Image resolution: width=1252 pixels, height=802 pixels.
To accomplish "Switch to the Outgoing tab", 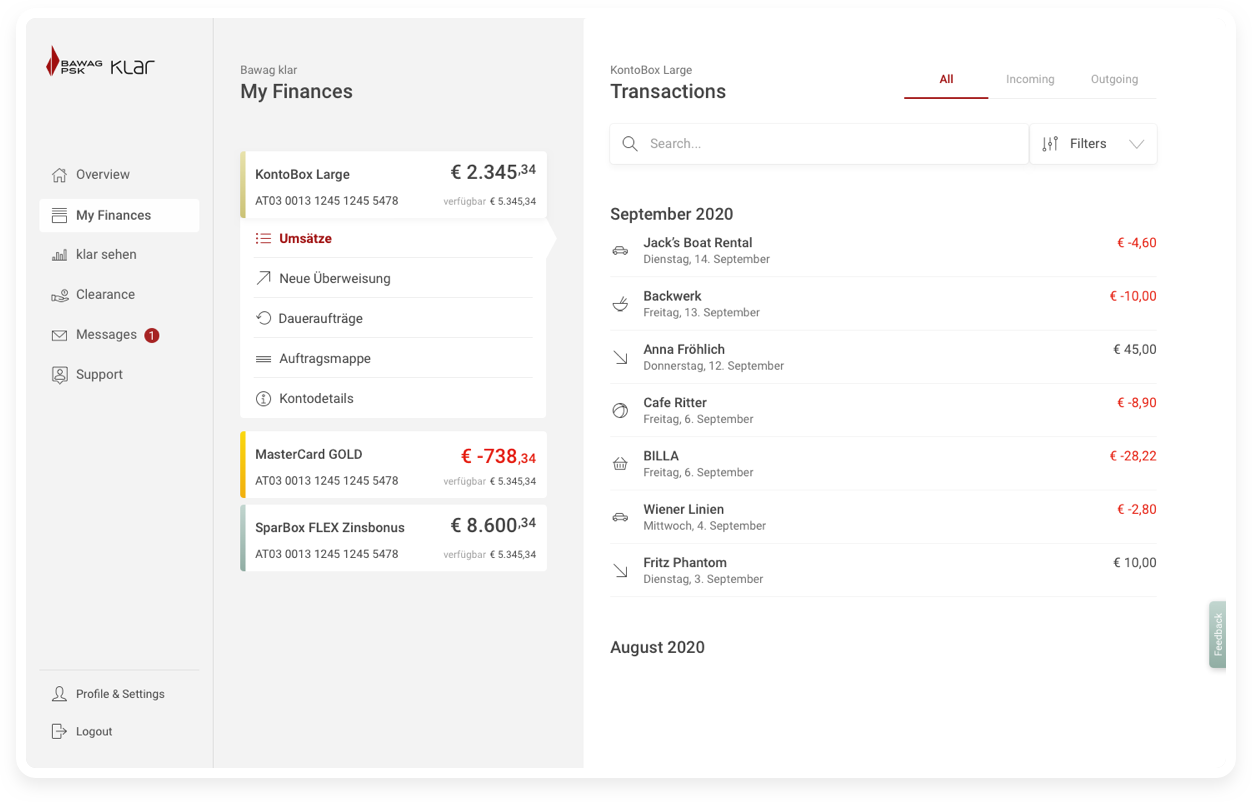I will pos(1114,79).
